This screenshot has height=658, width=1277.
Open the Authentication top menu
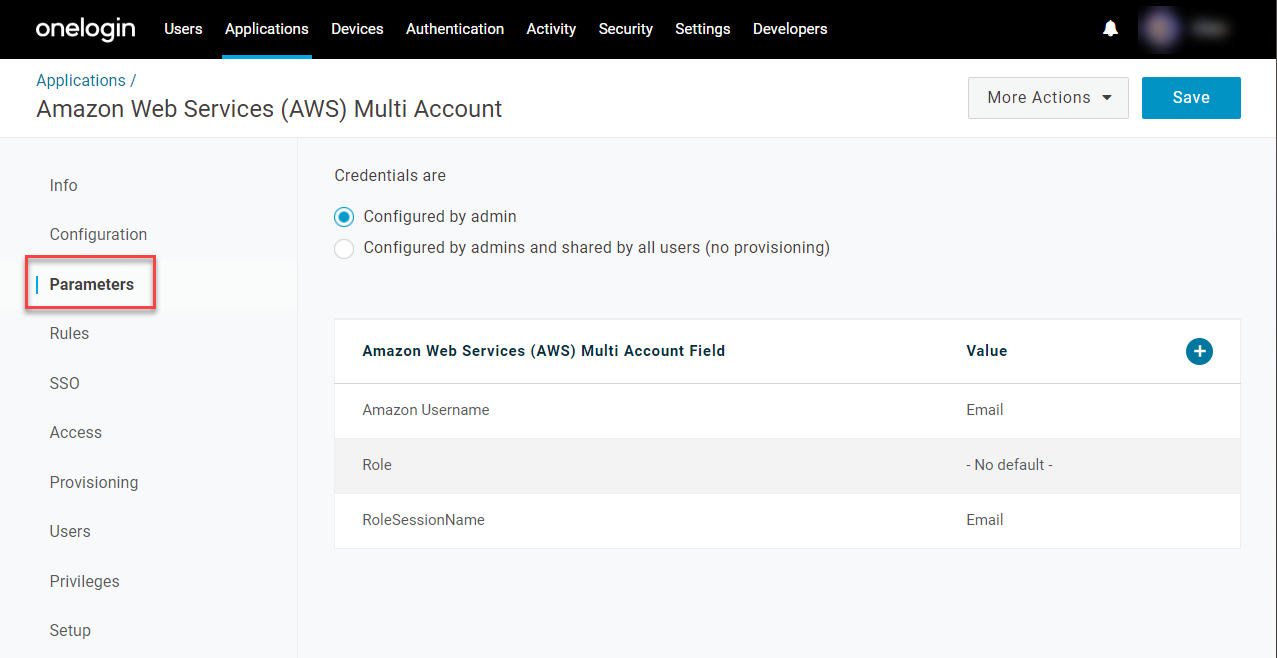(x=455, y=29)
